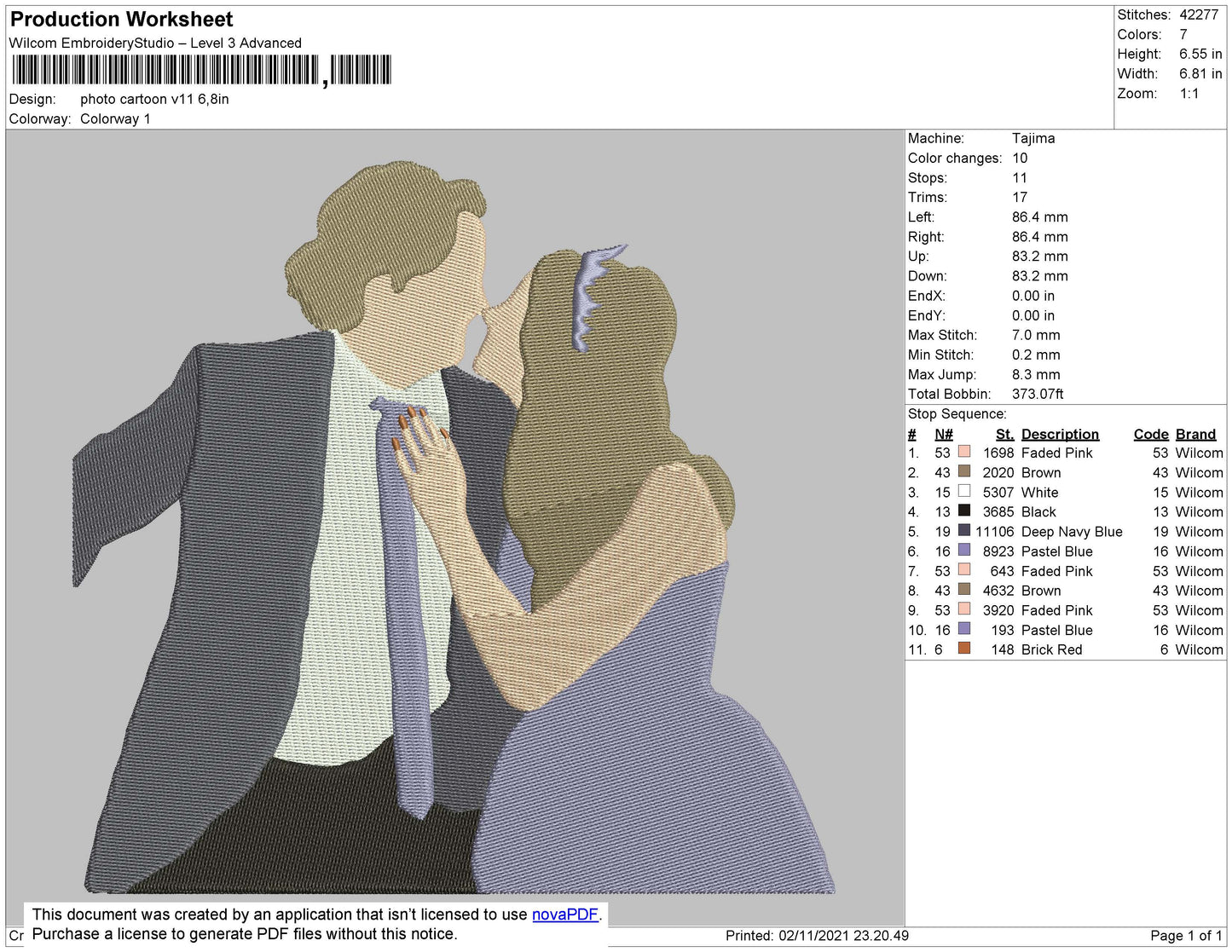This screenshot has width=1232, height=952.
Task: Click the Colors value 7
Action: tap(1183, 34)
